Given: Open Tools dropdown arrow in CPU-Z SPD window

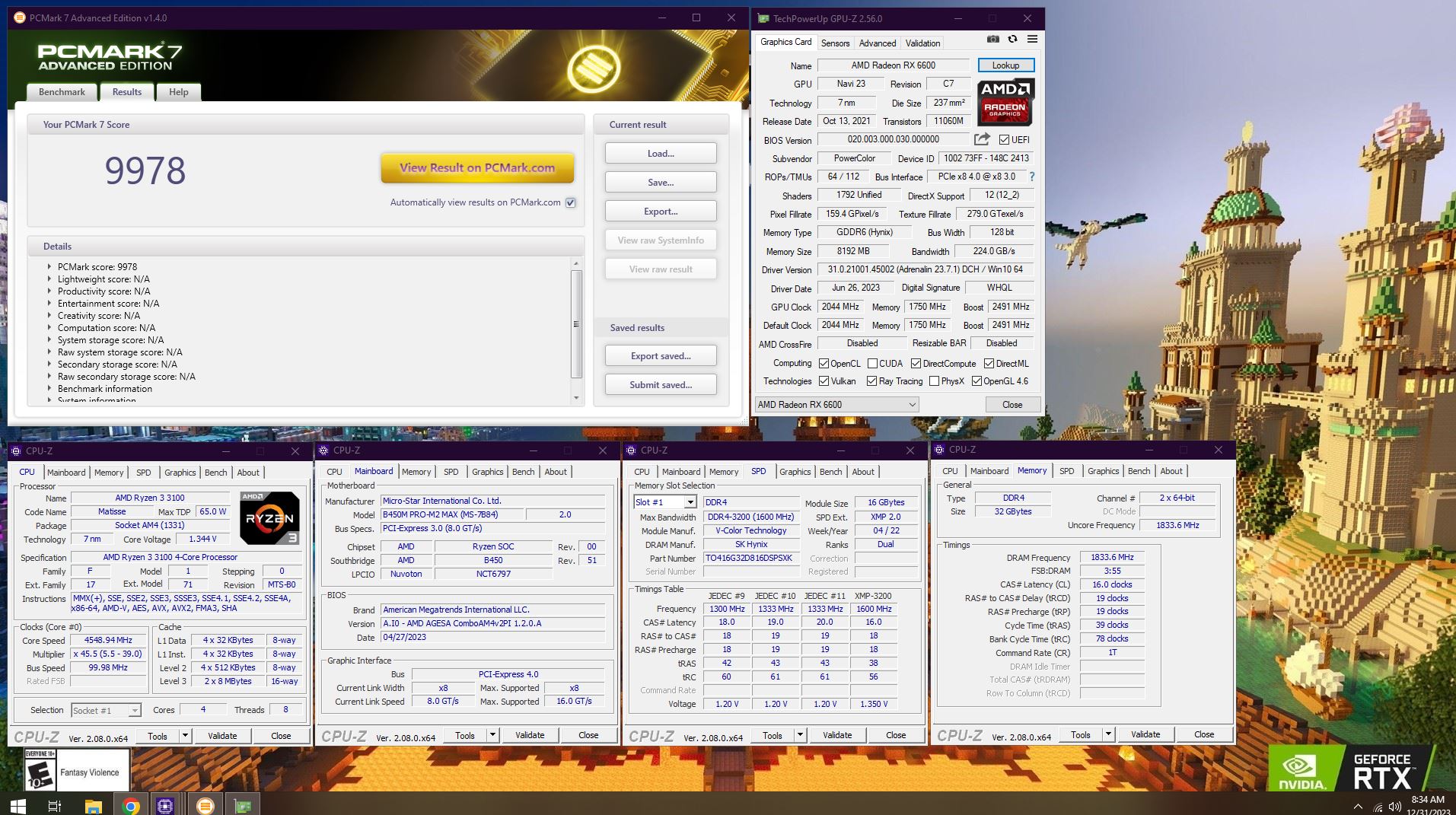Looking at the screenshot, I should 800,735.
